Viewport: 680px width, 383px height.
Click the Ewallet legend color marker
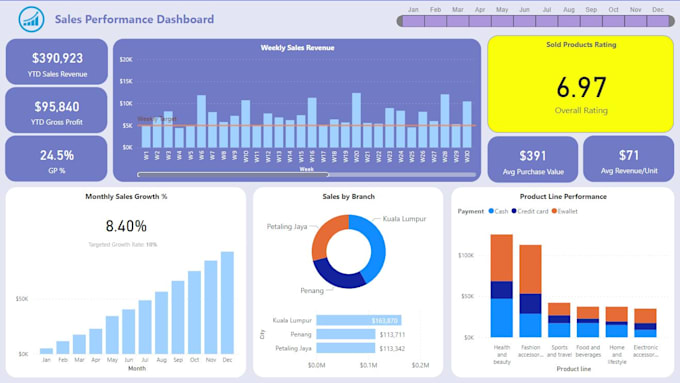click(x=554, y=211)
